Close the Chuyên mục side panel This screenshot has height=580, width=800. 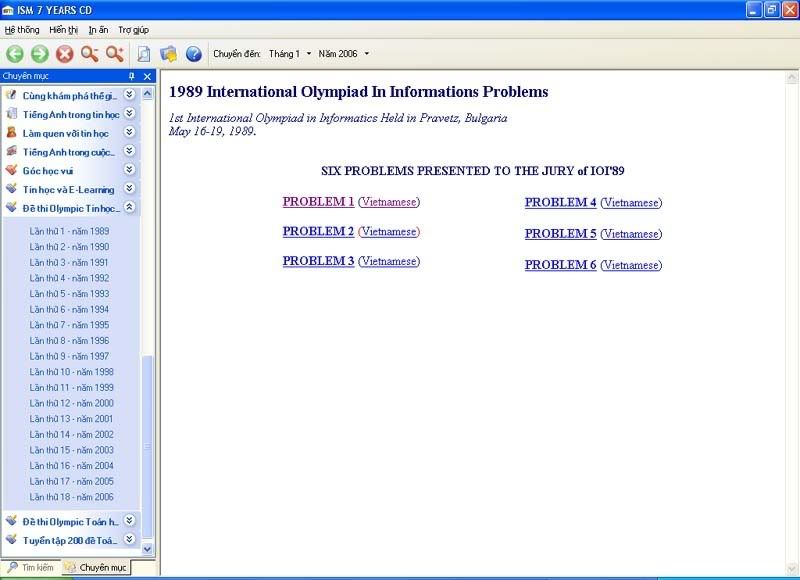coord(147,76)
